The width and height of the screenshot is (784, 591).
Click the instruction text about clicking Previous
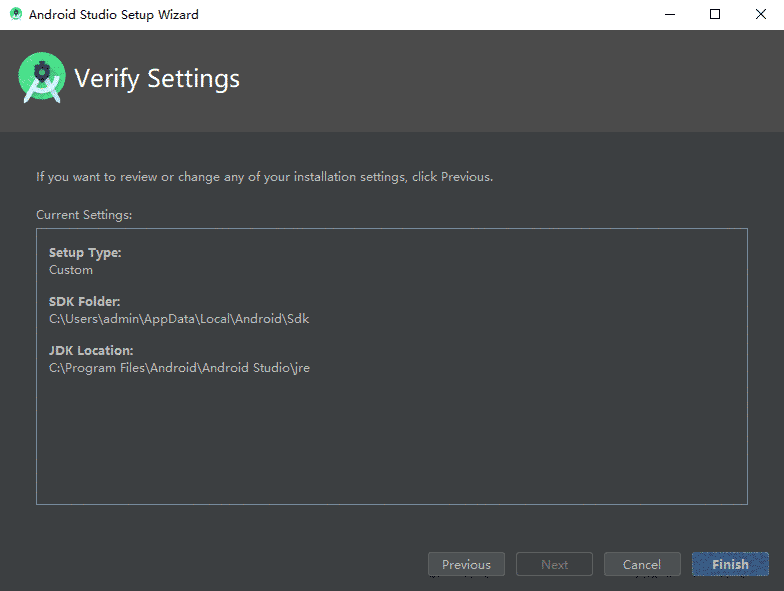coord(264,176)
